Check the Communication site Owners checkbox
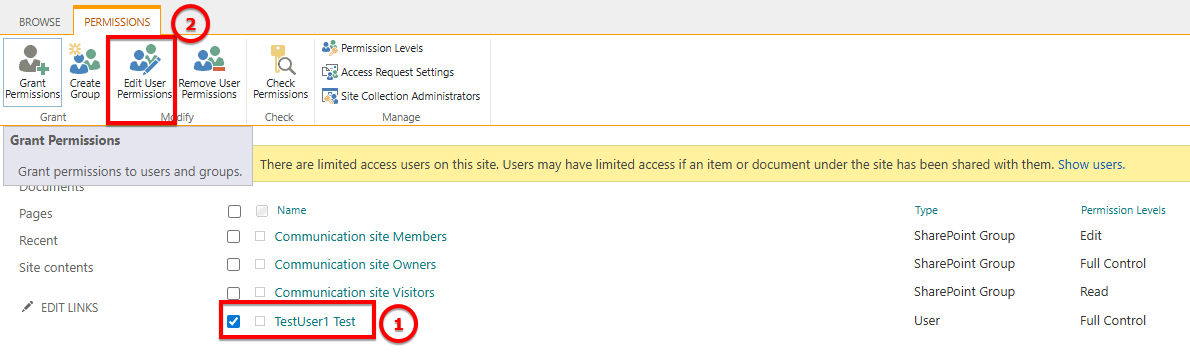 (x=235, y=265)
